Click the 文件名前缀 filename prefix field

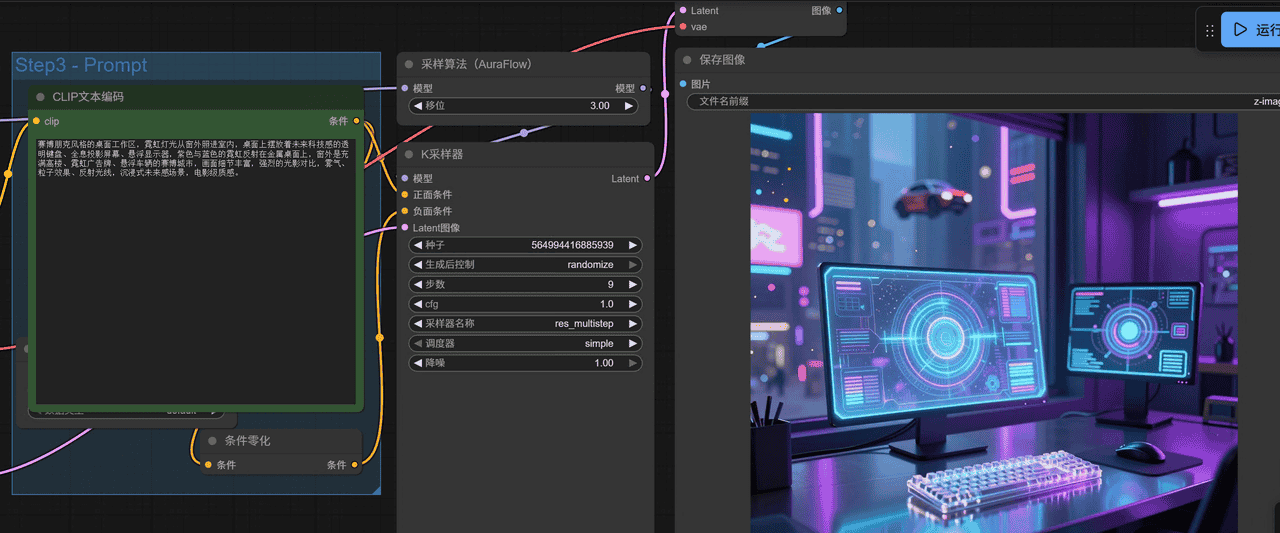(x=980, y=101)
